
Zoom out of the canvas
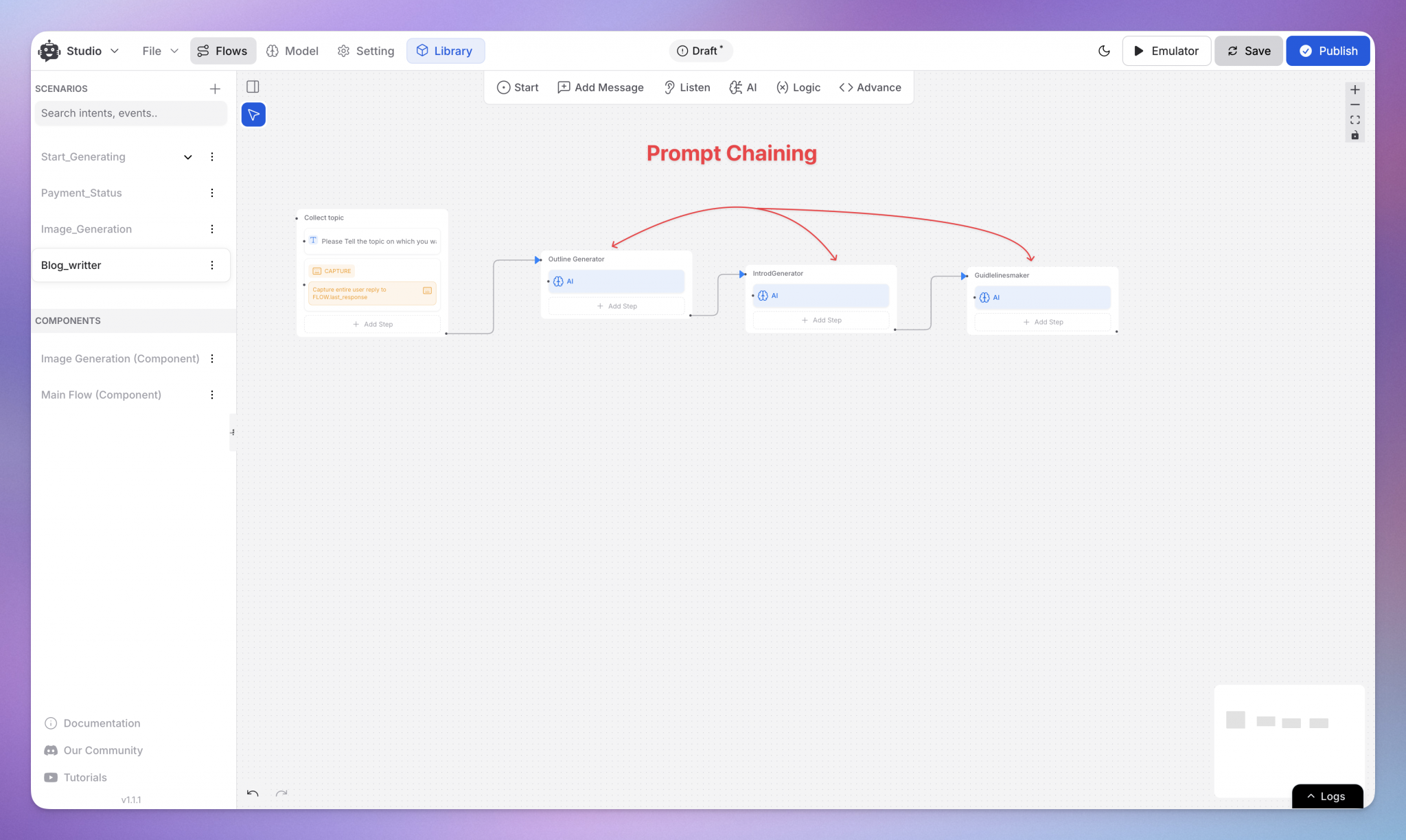pos(1355,104)
